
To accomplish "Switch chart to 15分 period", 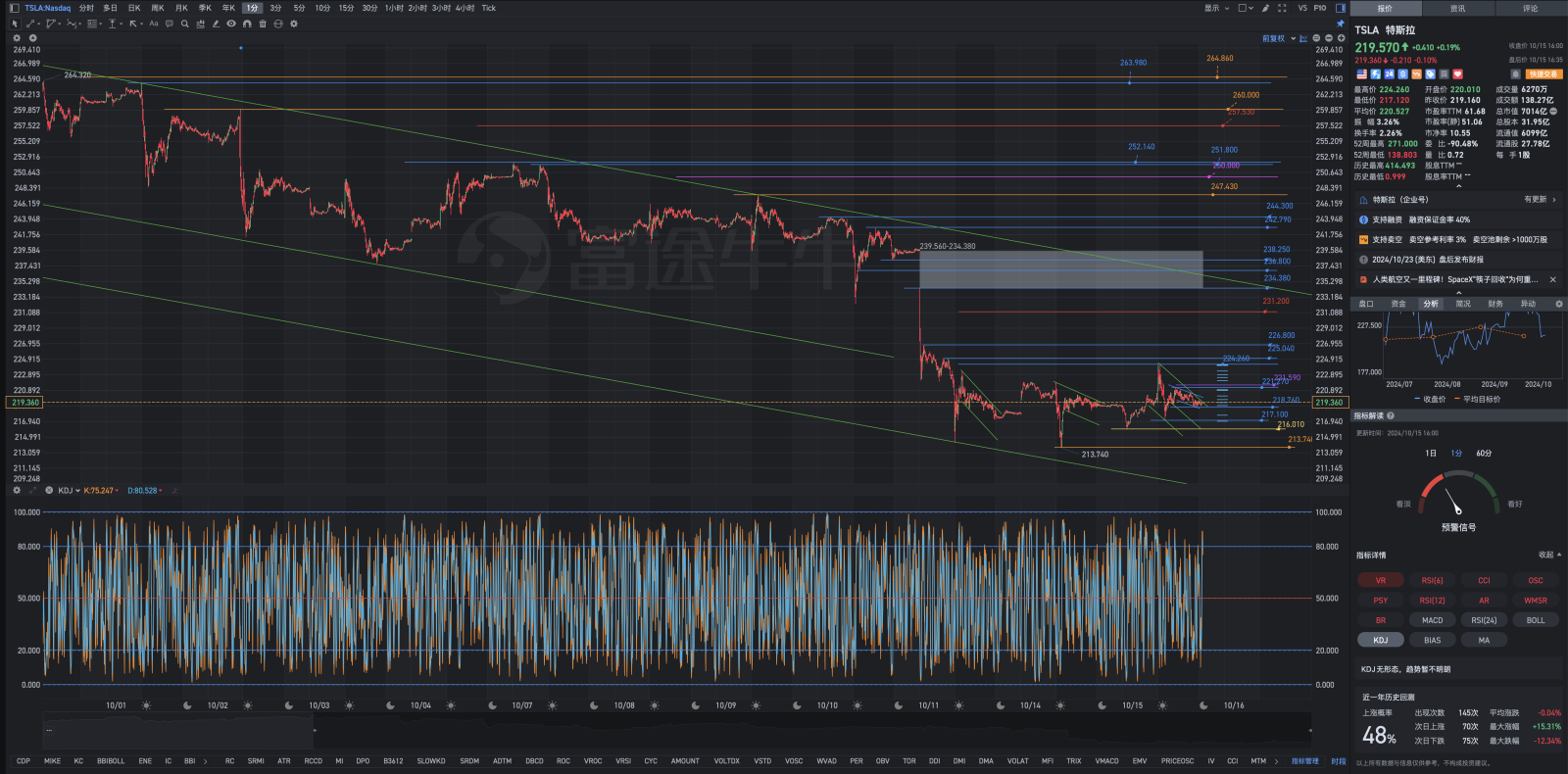I will (346, 8).
